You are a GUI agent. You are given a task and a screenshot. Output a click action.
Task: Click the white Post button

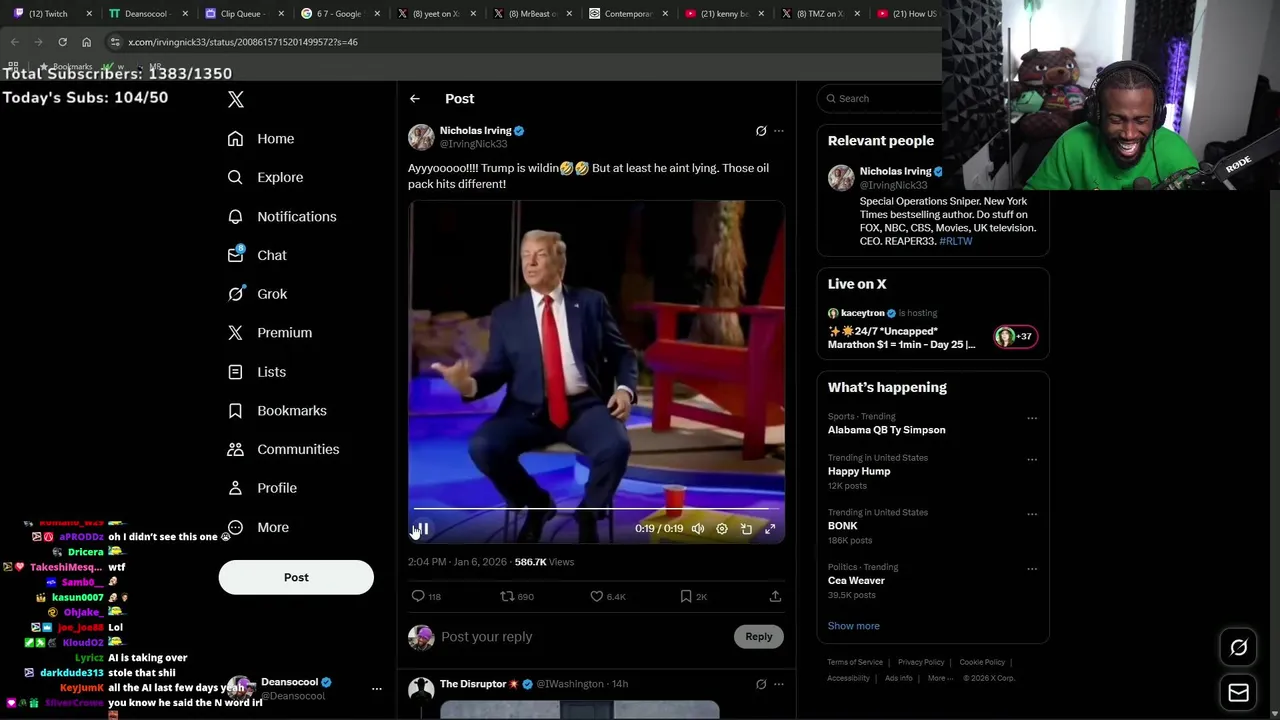coord(296,577)
